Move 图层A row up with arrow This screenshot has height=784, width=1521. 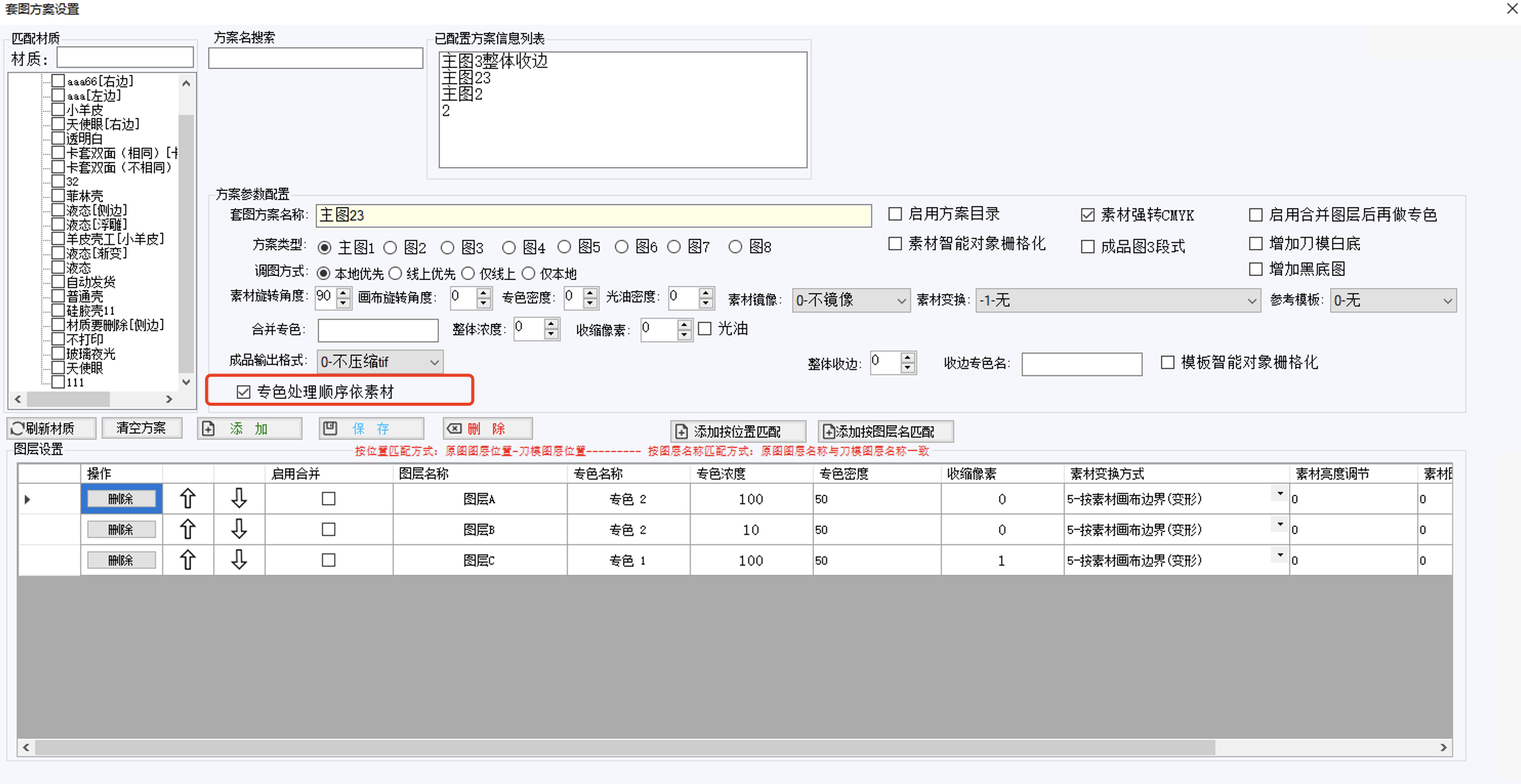pyautogui.click(x=187, y=498)
